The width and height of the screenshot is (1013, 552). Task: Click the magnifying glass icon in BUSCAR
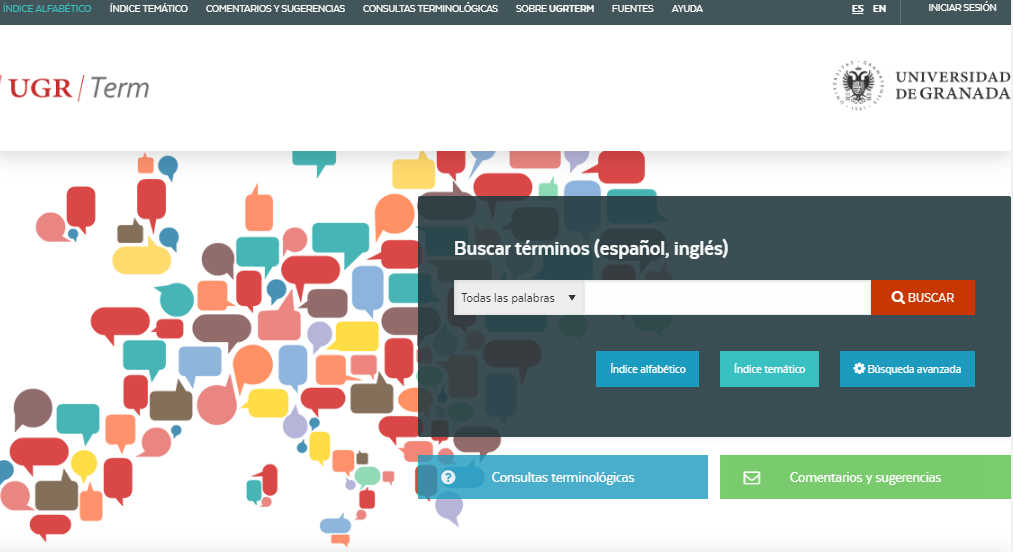pyautogui.click(x=898, y=298)
